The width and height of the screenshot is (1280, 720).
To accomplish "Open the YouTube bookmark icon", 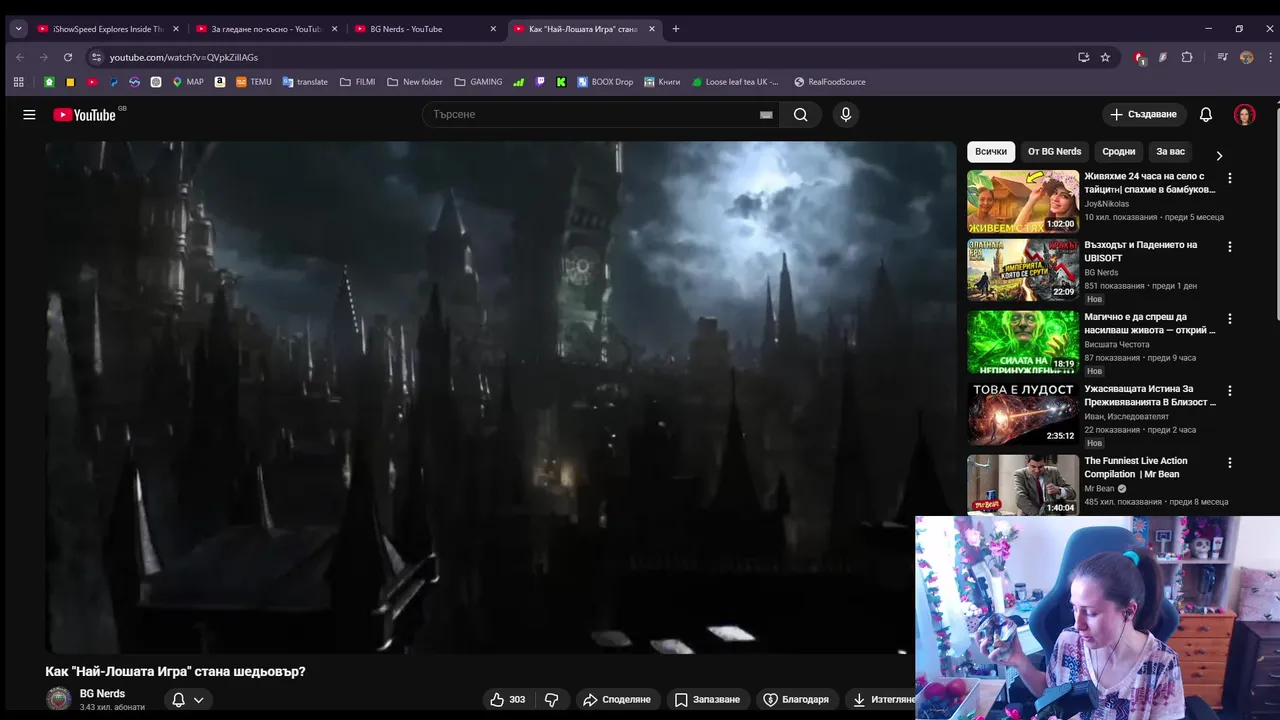I will pos(92,82).
